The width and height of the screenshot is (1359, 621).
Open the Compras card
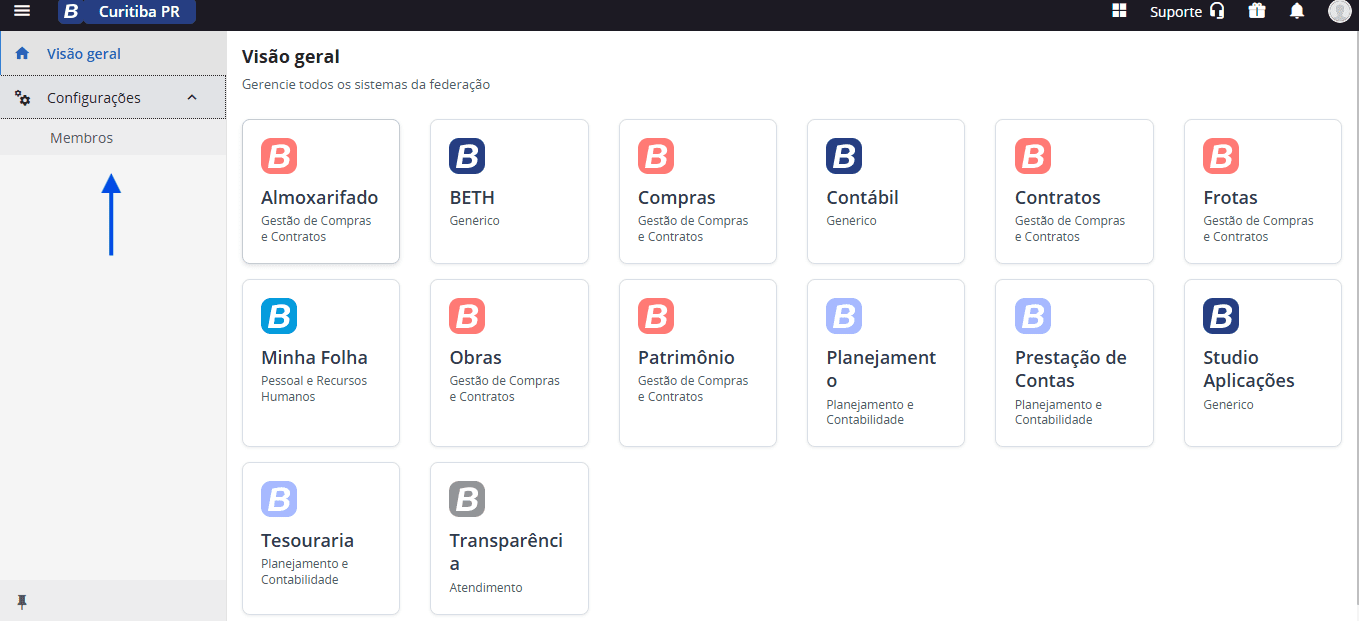(x=698, y=192)
